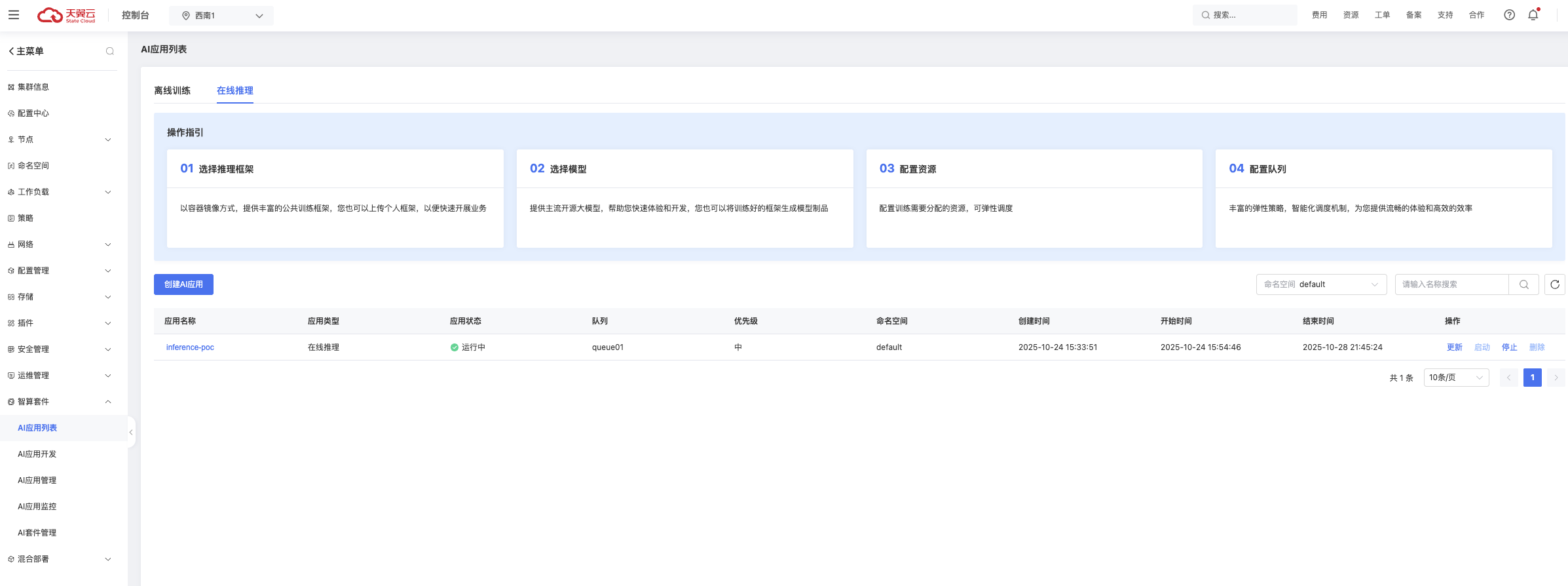
Task: Collapse the 智算套件 sidebar section
Action: [59, 402]
